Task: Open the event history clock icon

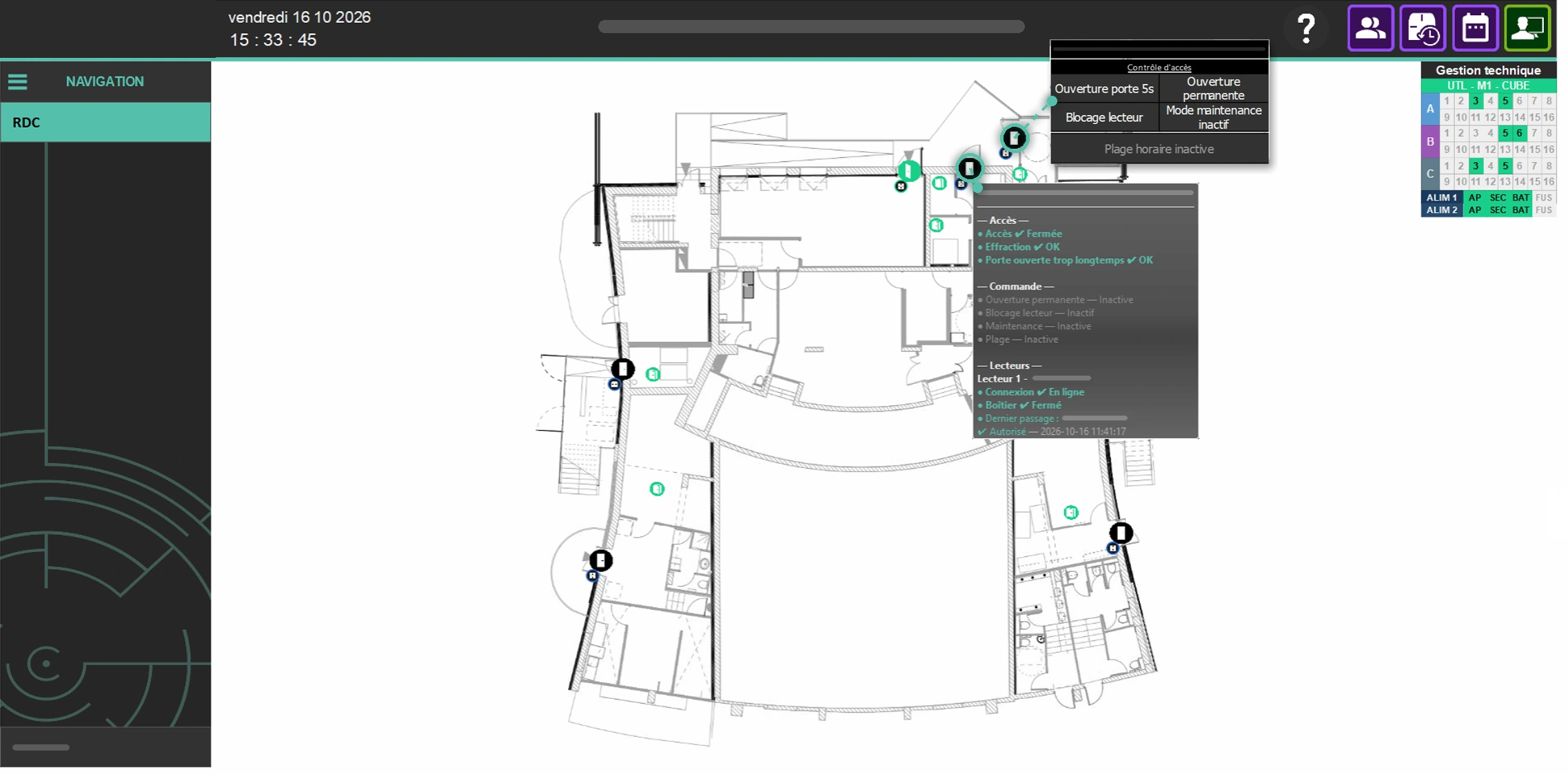Action: point(1423,28)
